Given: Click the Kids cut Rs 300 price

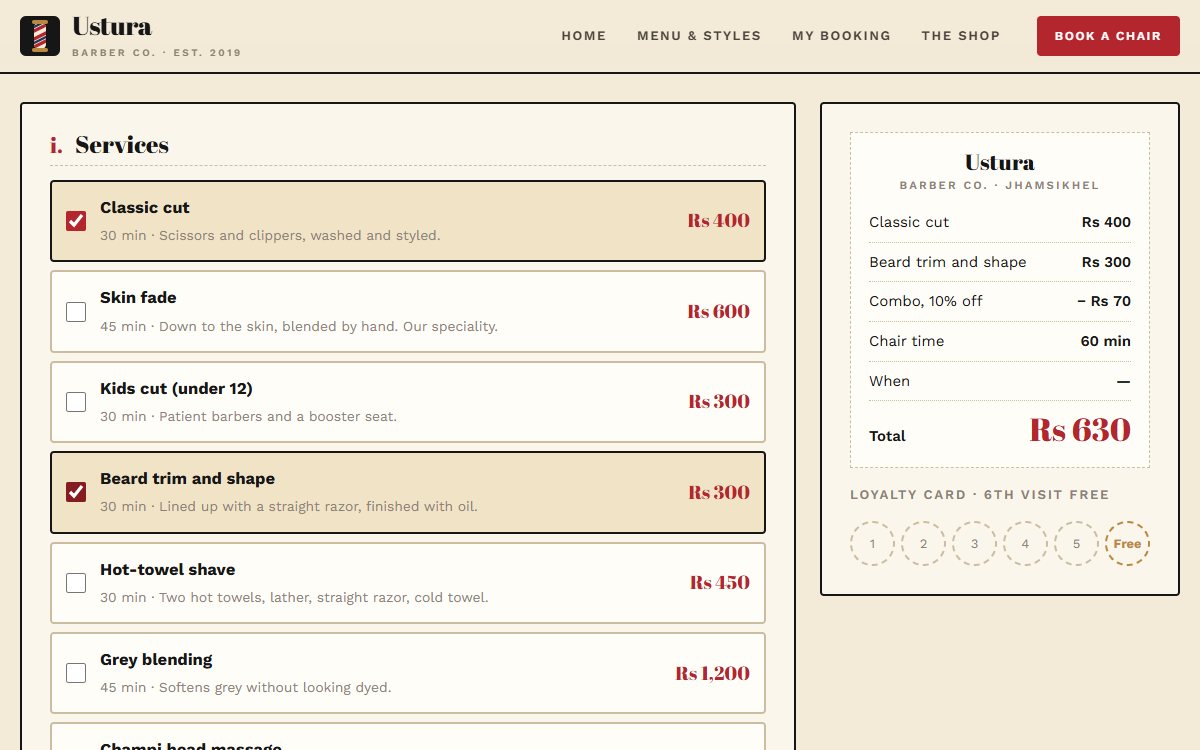Looking at the screenshot, I should (718, 402).
